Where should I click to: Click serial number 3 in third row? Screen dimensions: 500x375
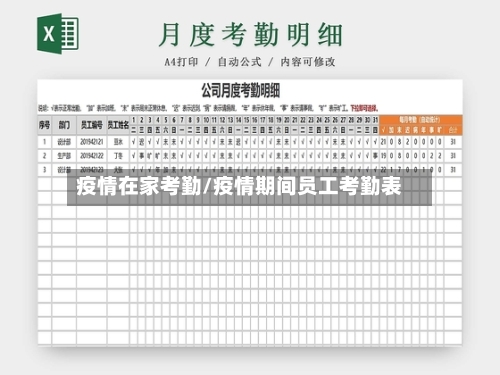(x=44, y=170)
